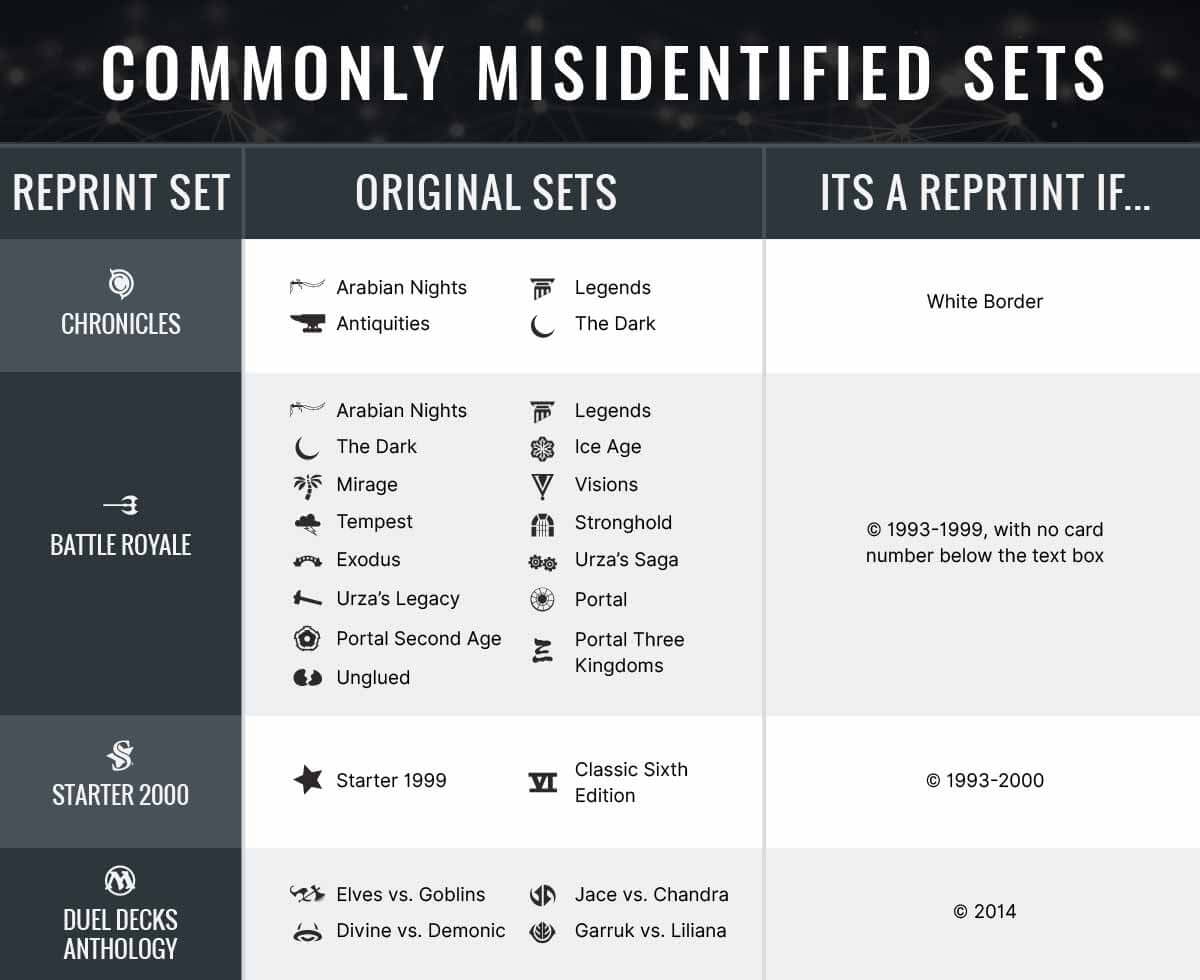Viewport: 1200px width, 980px height.
Task: Click the Starter 2000 S-shaped icon
Action: pos(121,755)
